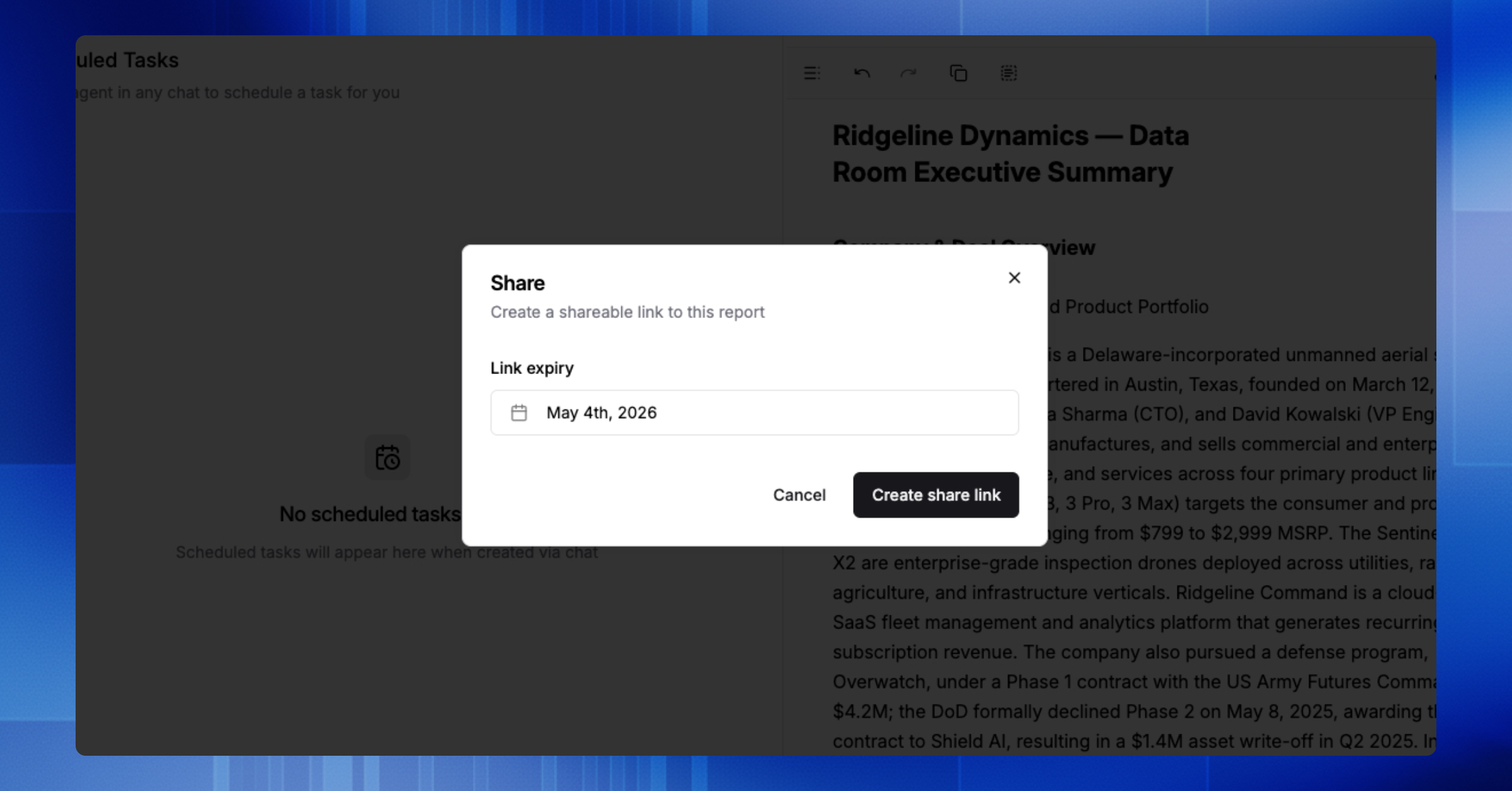Click the Create share link button
This screenshot has width=1512, height=791.
[936, 495]
